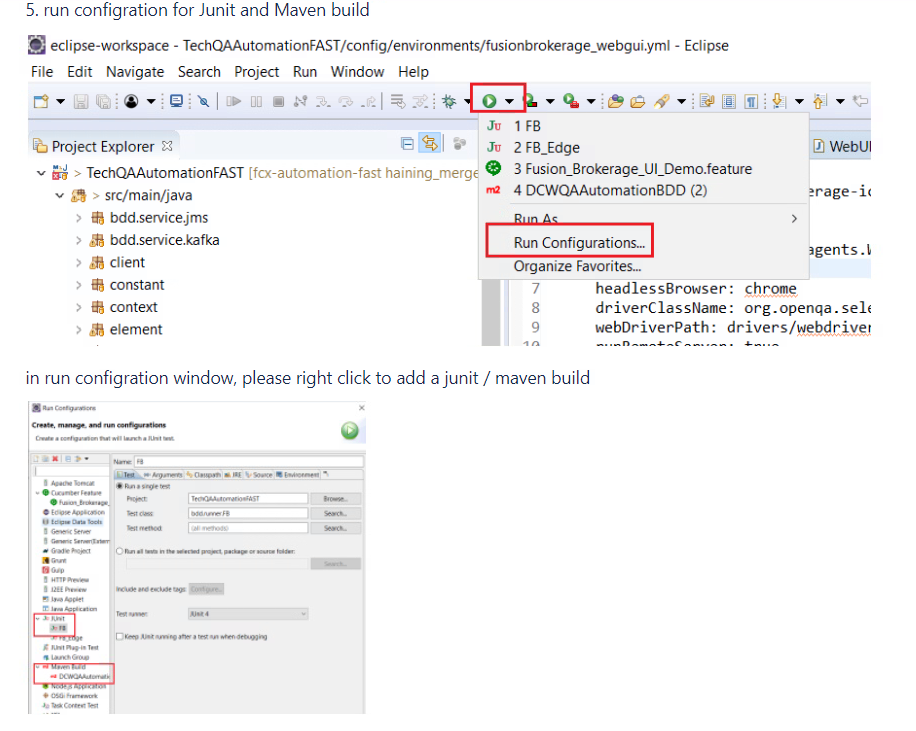This screenshot has width=916, height=731.
Task: Launch 2 FB_Edge from the run history
Action: point(547,148)
